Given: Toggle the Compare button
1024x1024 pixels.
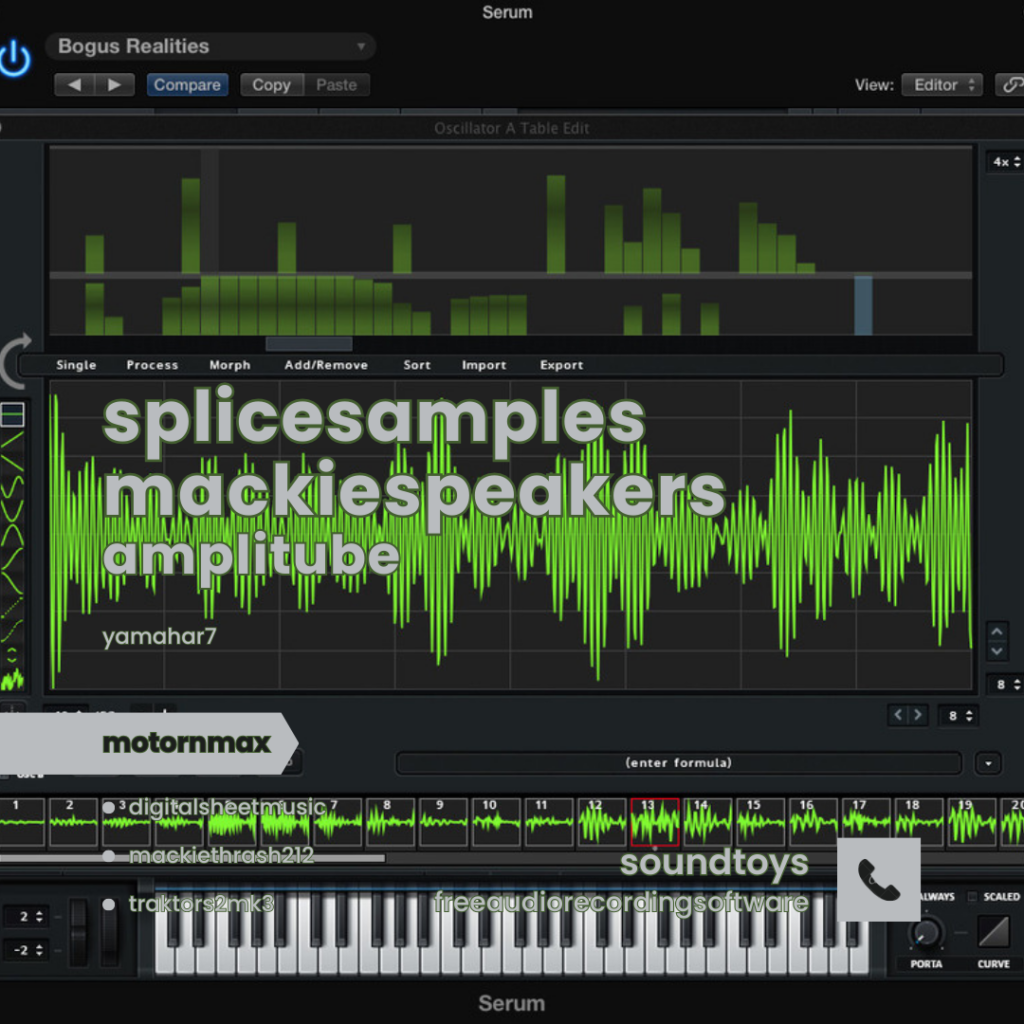Looking at the screenshot, I should click(187, 85).
